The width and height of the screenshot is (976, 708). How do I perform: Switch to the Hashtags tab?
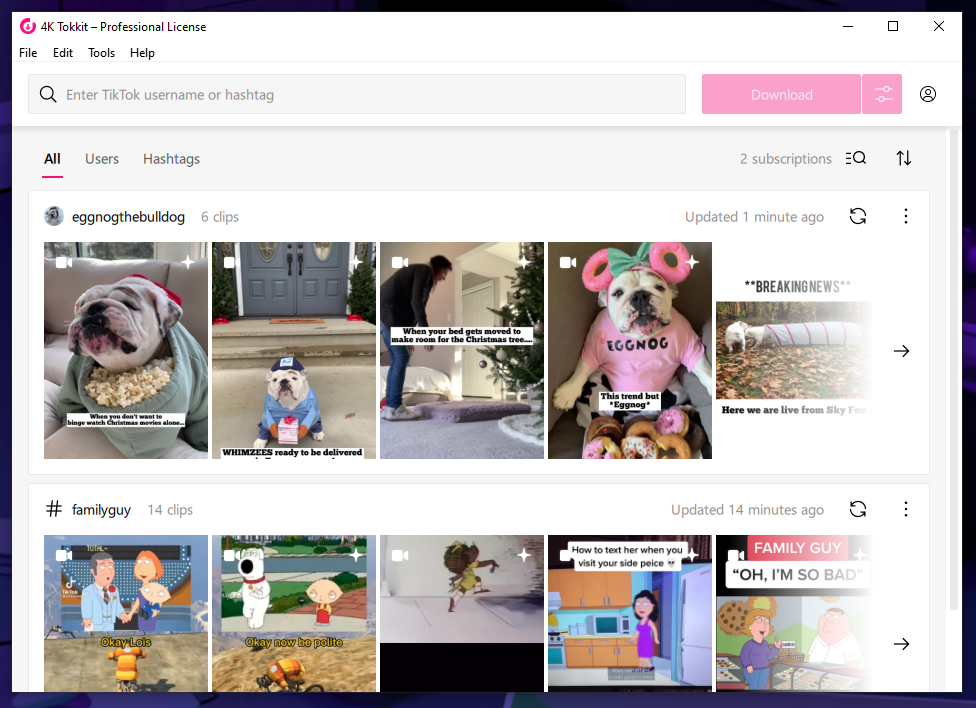pyautogui.click(x=171, y=159)
